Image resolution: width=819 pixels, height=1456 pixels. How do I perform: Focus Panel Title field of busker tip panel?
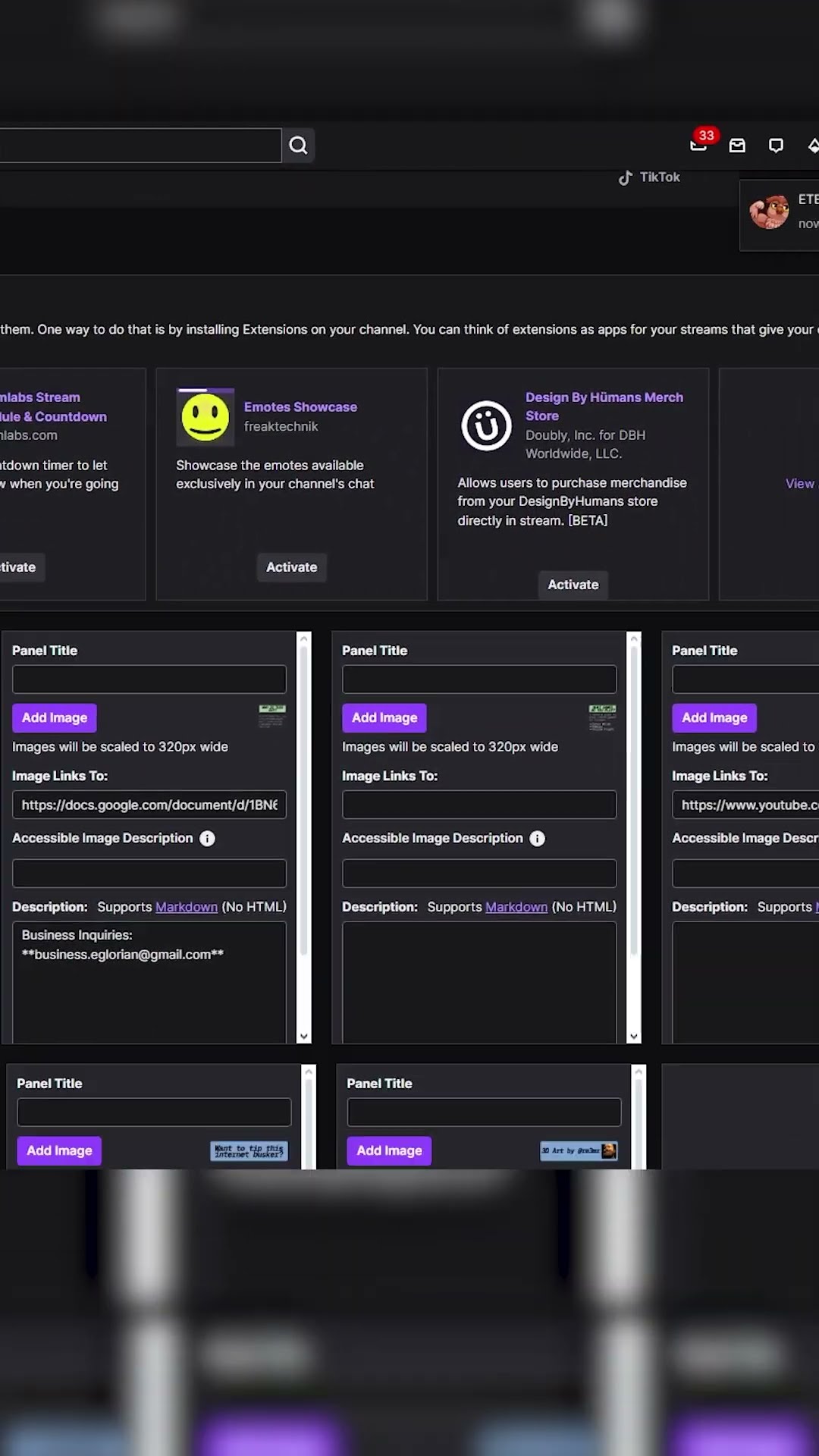click(154, 1112)
